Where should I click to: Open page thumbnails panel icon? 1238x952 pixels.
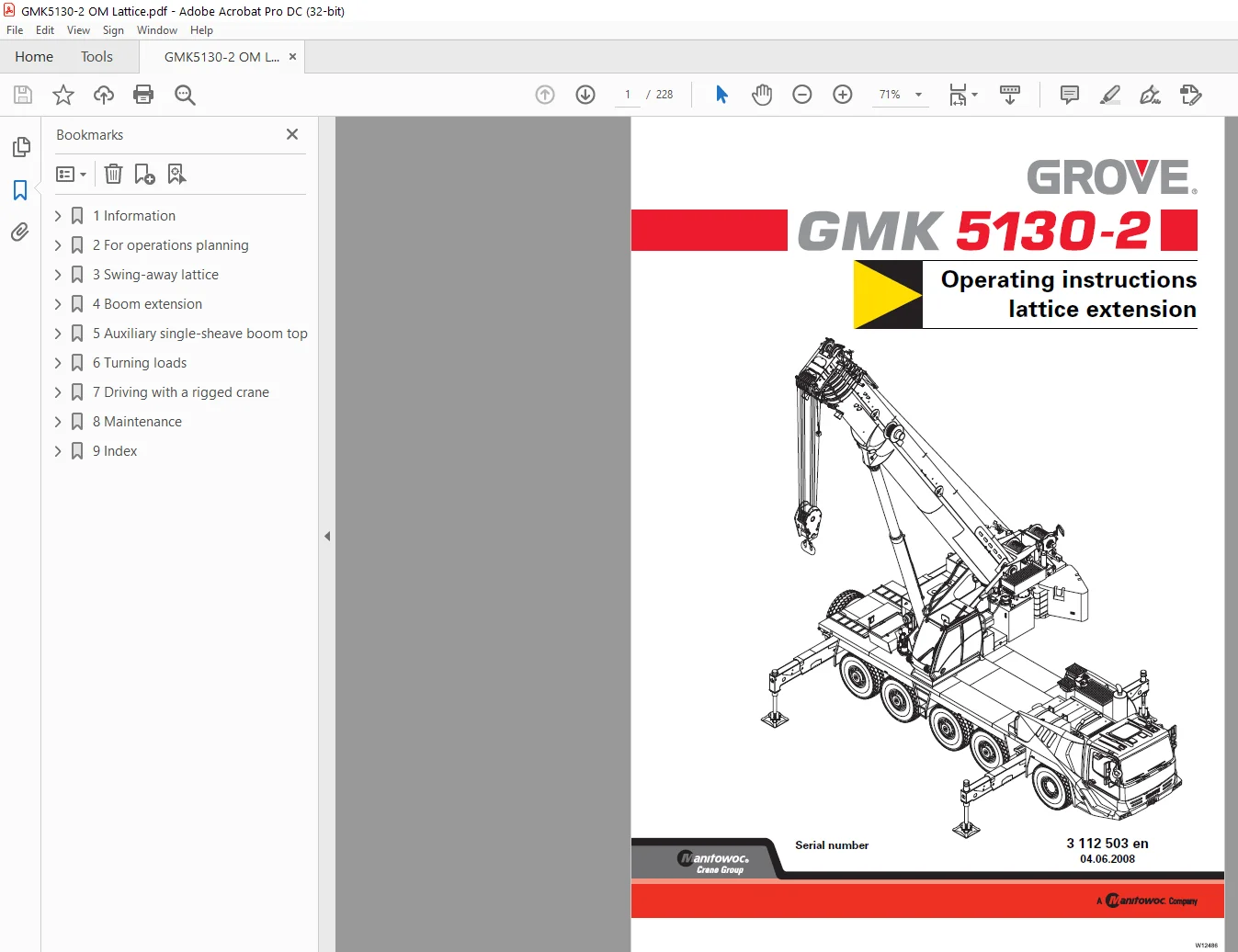pos(20,147)
